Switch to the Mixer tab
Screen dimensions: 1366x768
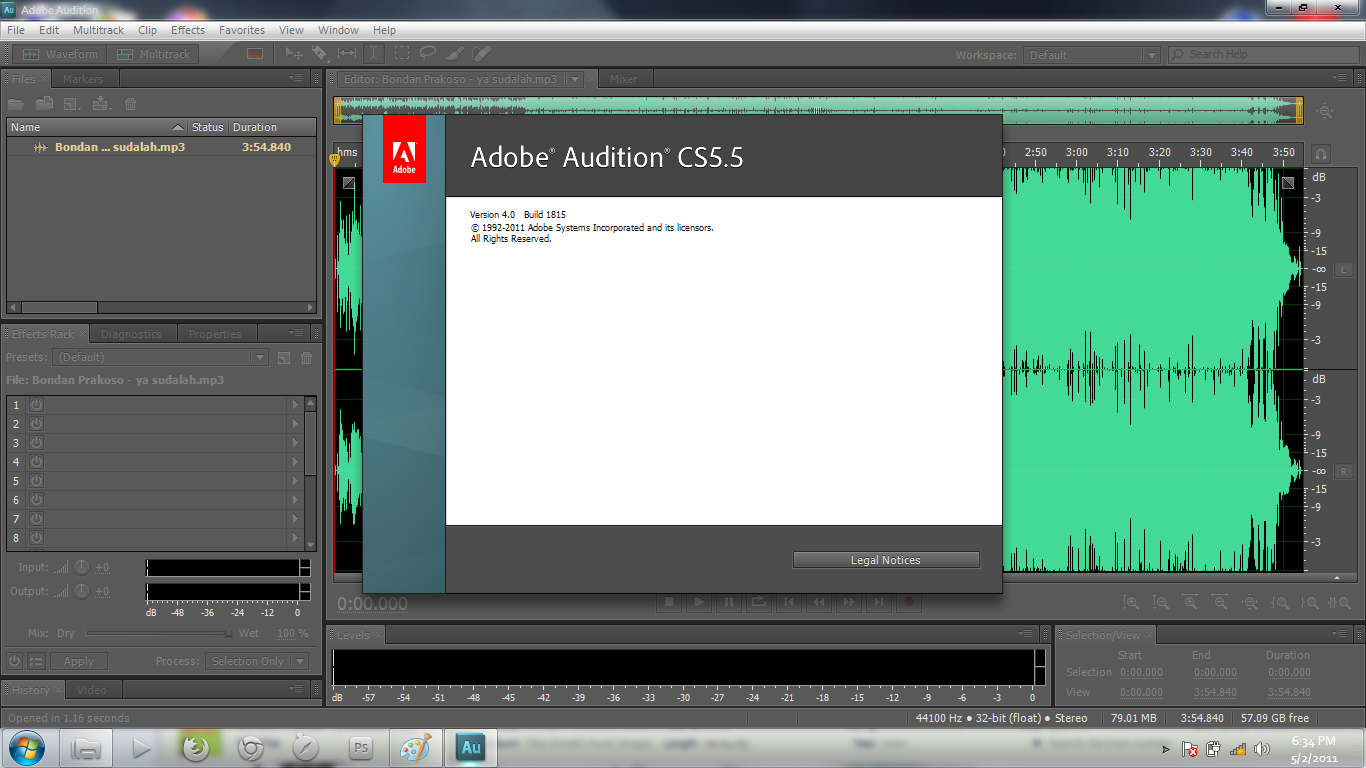click(623, 79)
